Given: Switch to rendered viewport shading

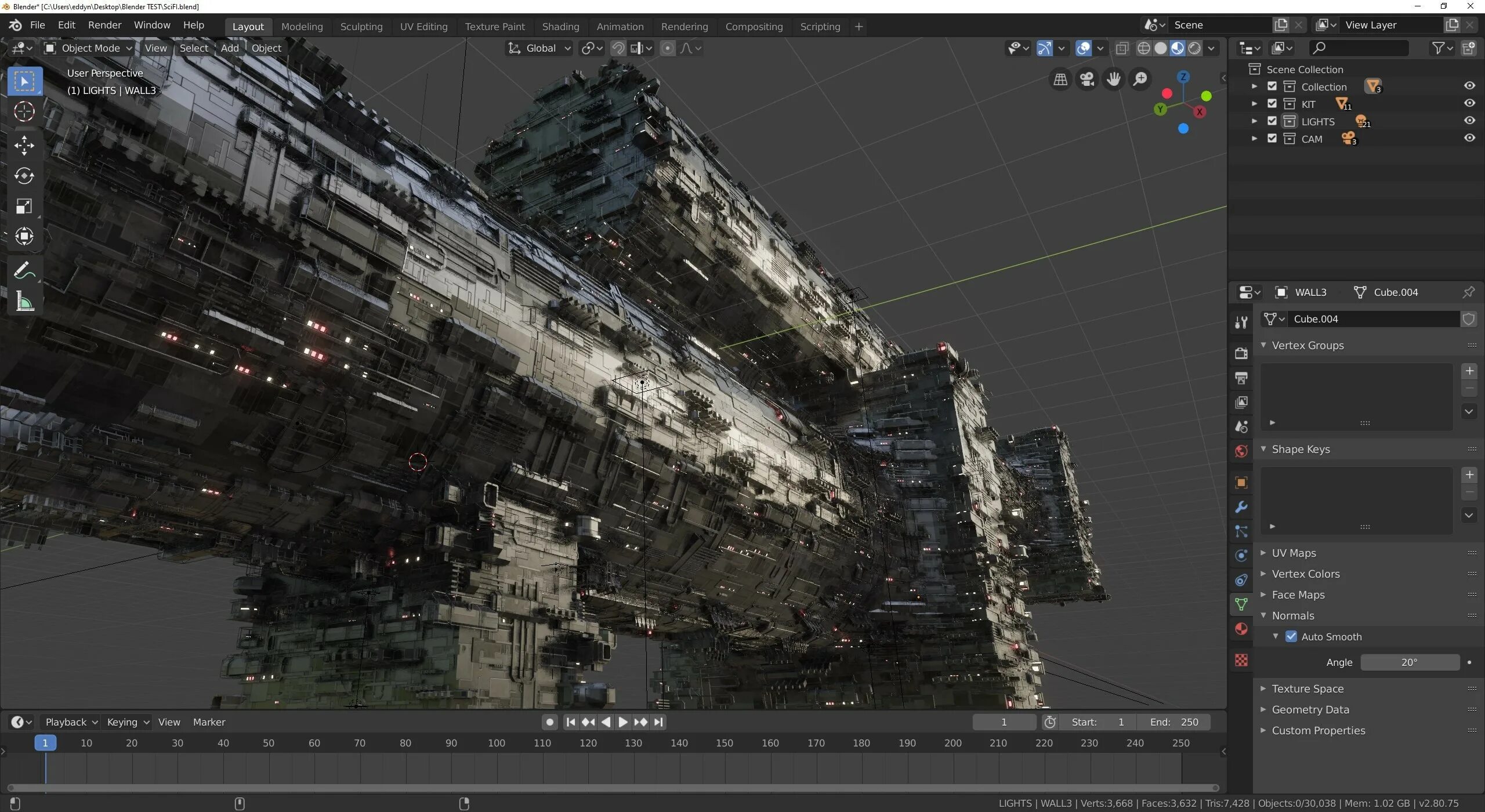Looking at the screenshot, I should point(1194,48).
